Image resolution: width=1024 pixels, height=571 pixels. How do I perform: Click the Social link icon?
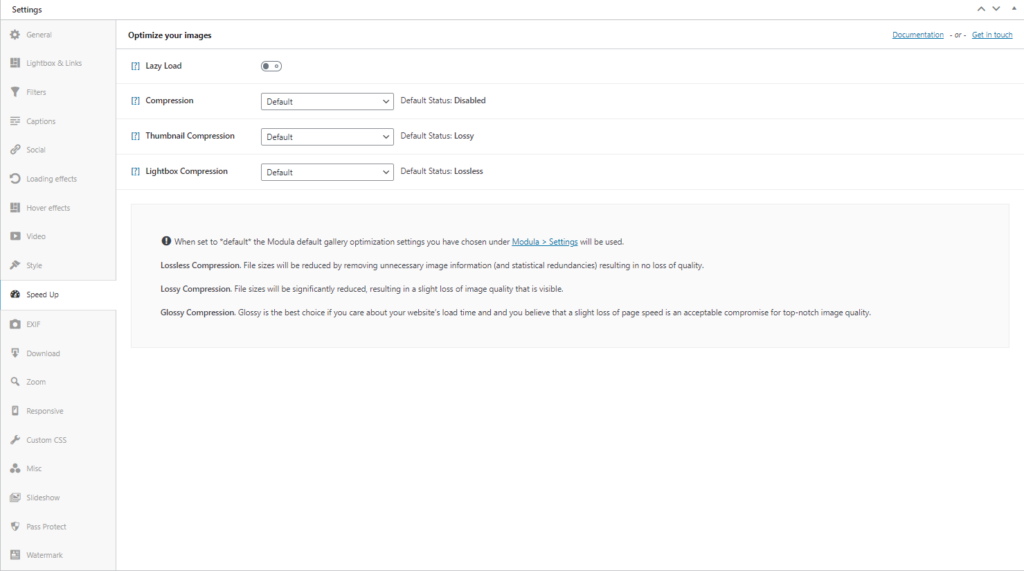click(15, 150)
